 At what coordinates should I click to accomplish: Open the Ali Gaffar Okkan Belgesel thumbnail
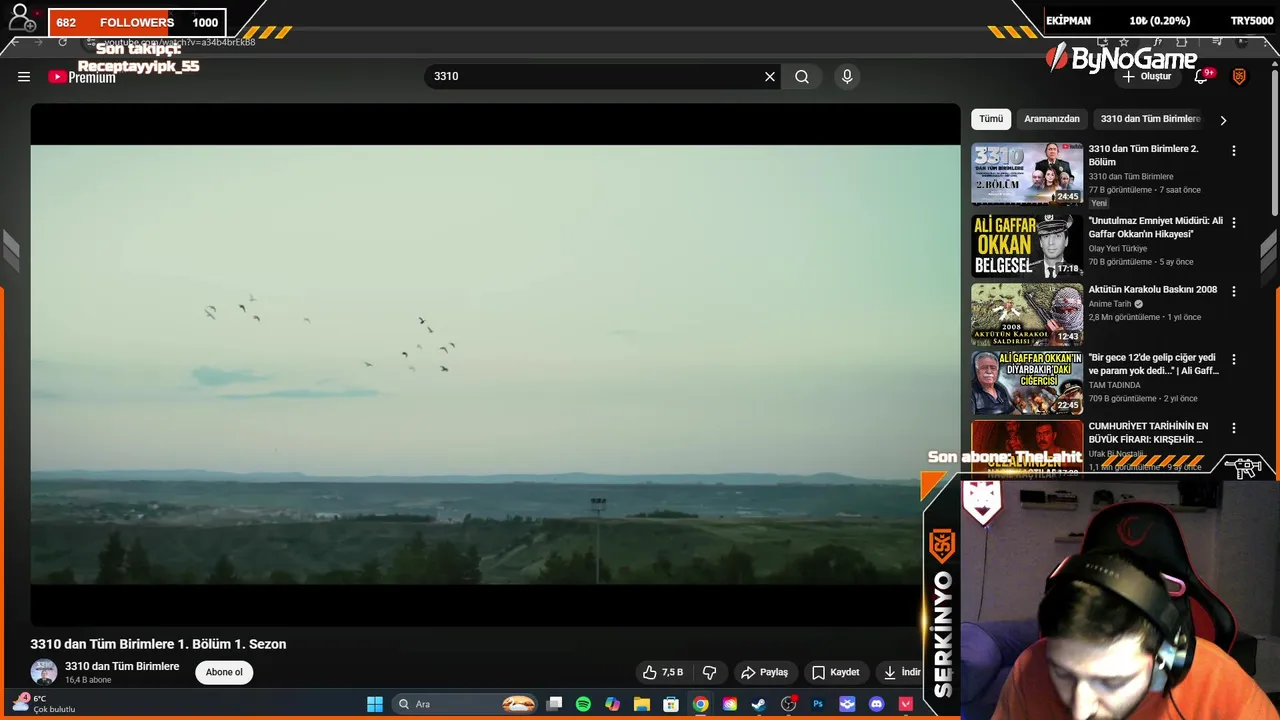(1027, 246)
